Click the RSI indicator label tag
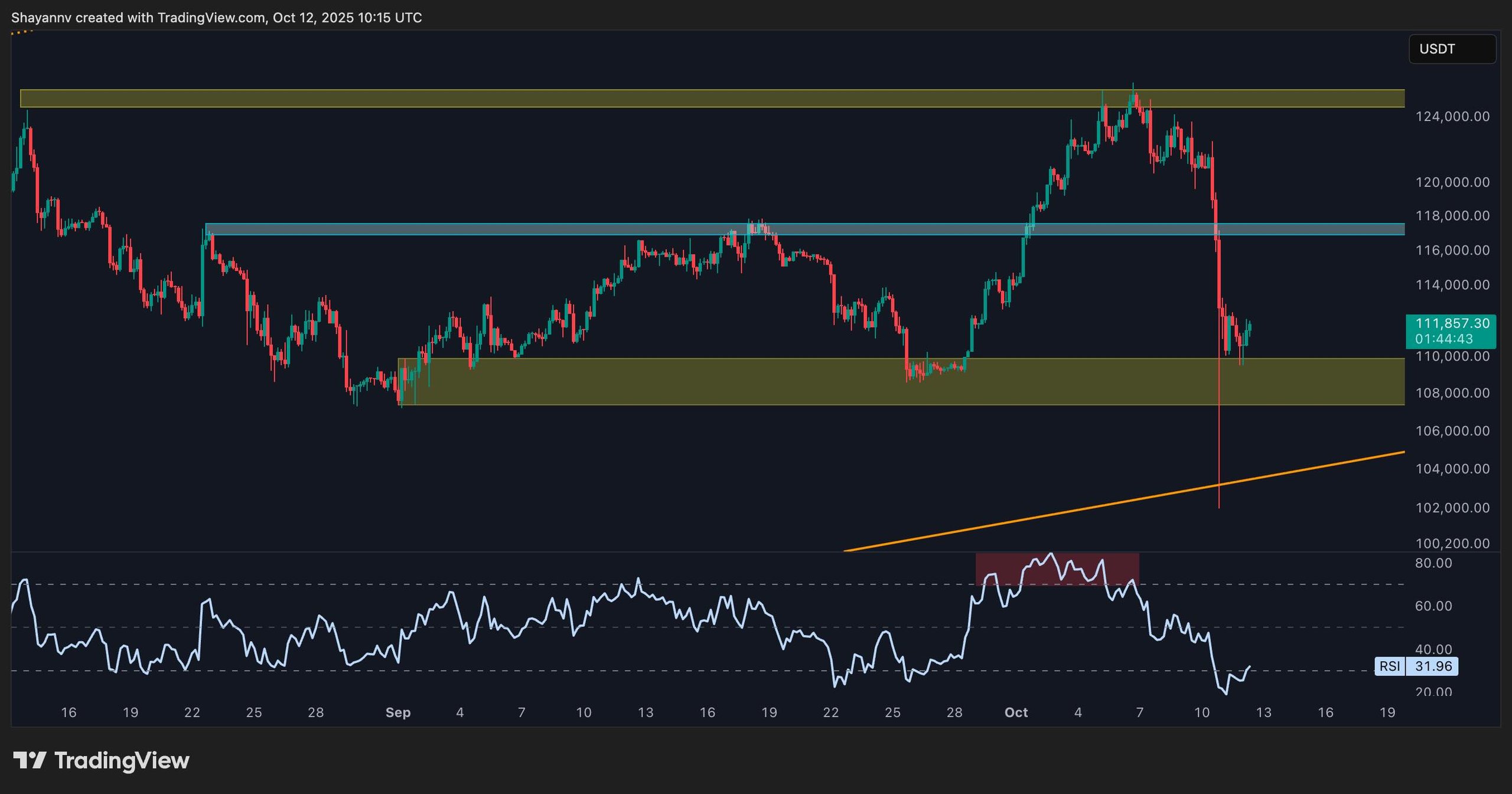The image size is (1512, 794). (1389, 666)
